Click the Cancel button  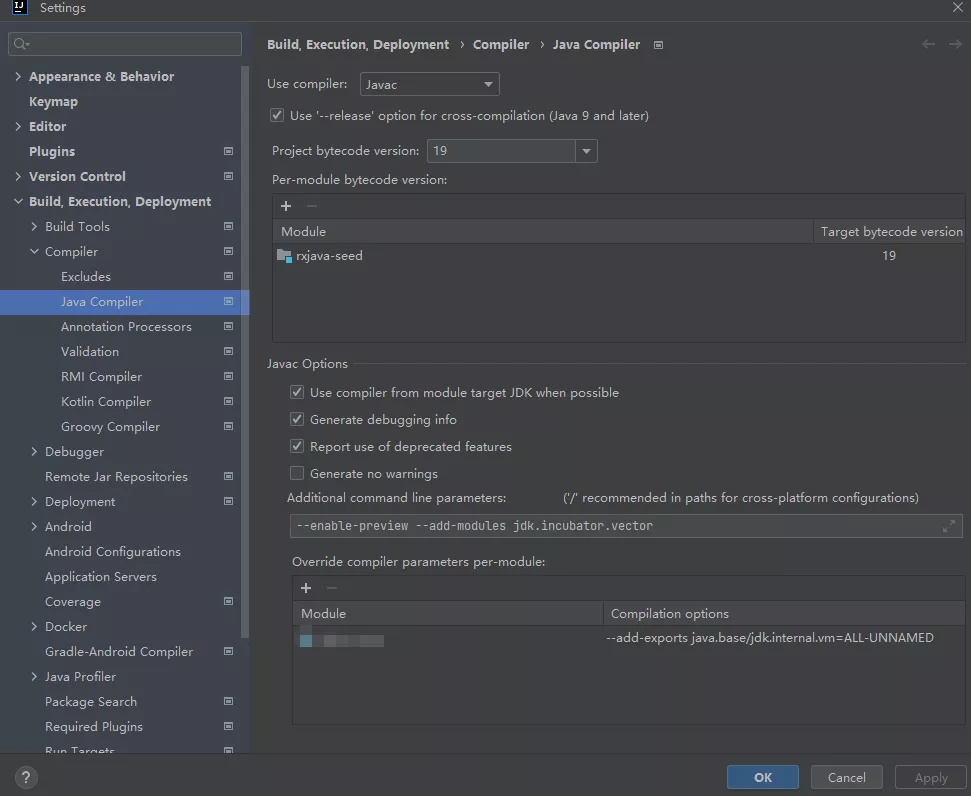tap(847, 777)
